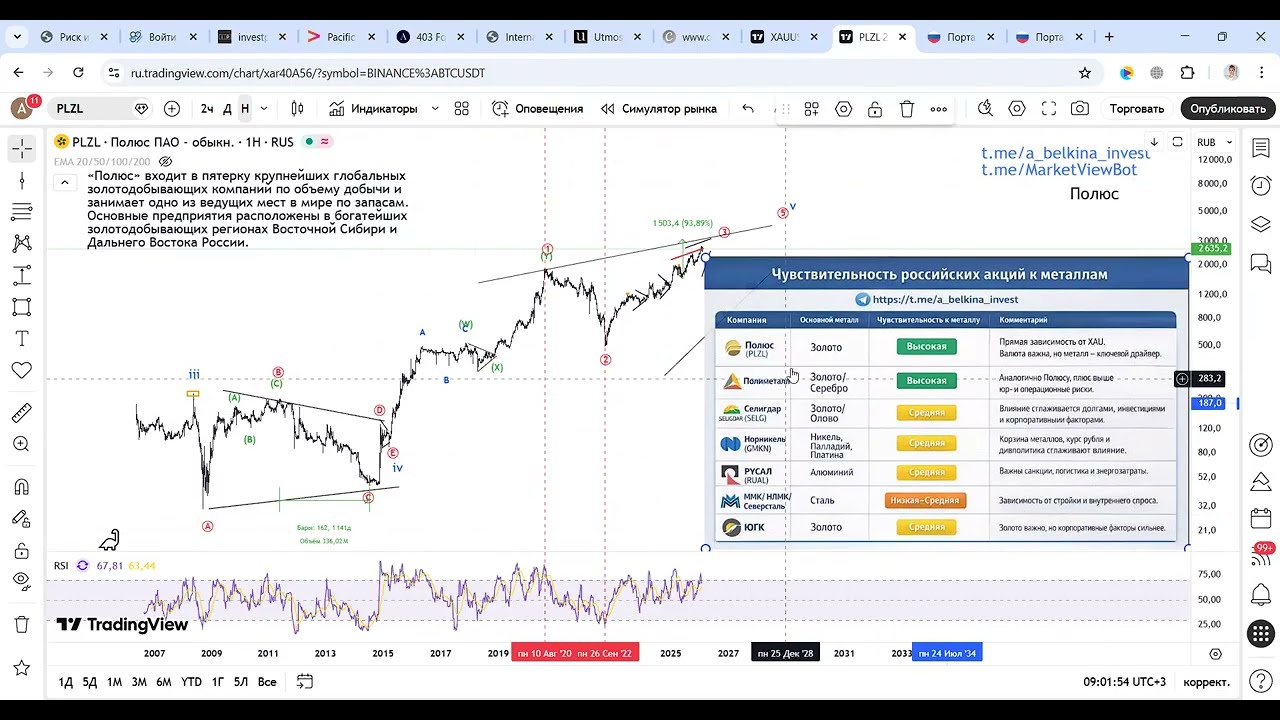Delete the selected drawing with trash icon
The height and width of the screenshot is (720, 1280).
907,109
